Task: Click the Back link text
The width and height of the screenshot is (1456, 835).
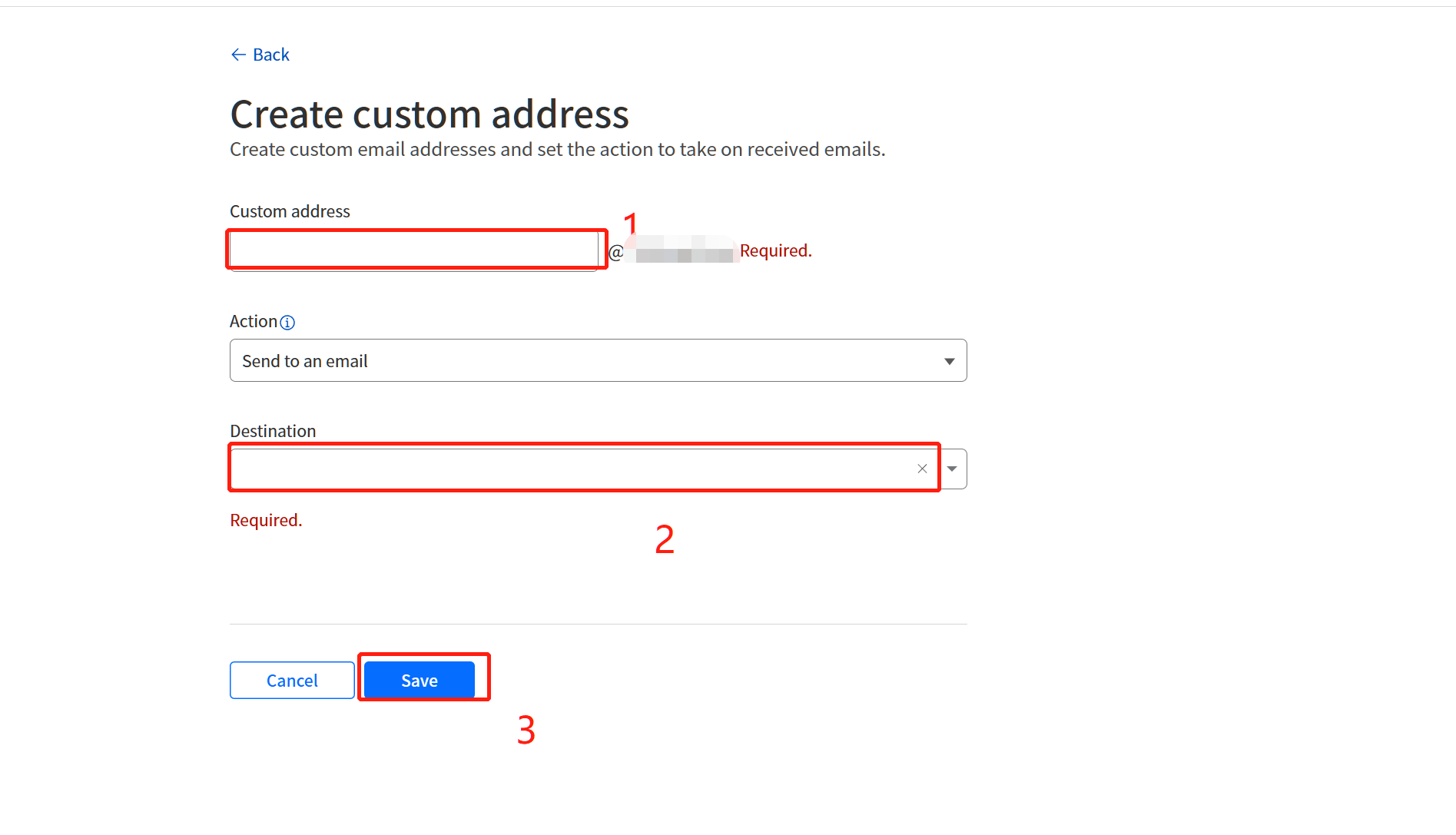Action: coord(270,55)
